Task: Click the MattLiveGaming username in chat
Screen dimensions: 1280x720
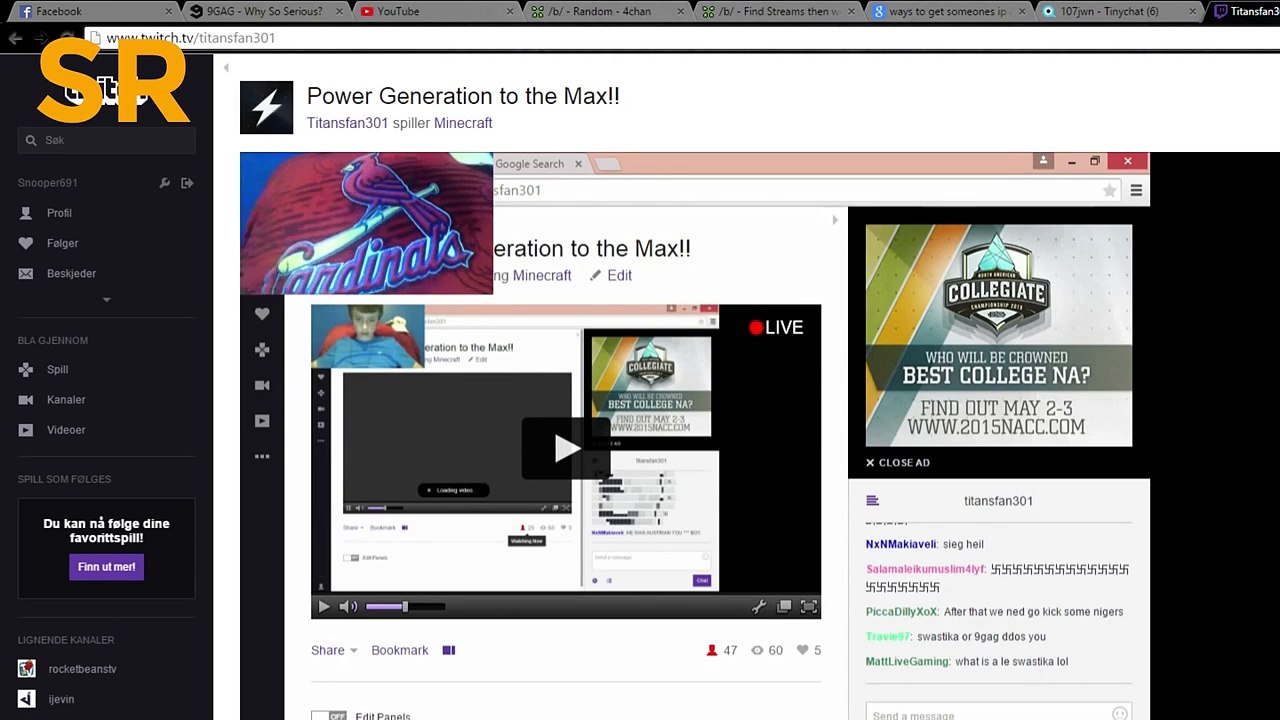Action: click(907, 662)
